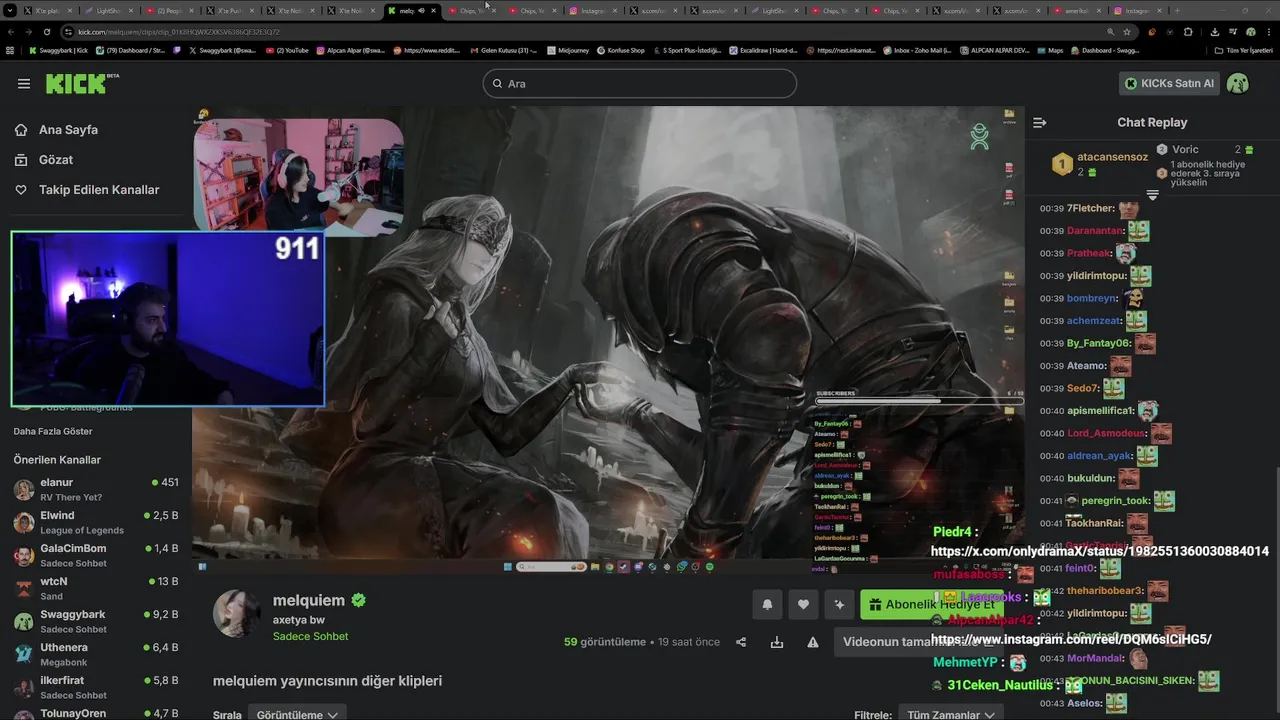Image resolution: width=1280 pixels, height=720 pixels.
Task: Click the streamer webcam overlay in video
Action: tap(299, 176)
